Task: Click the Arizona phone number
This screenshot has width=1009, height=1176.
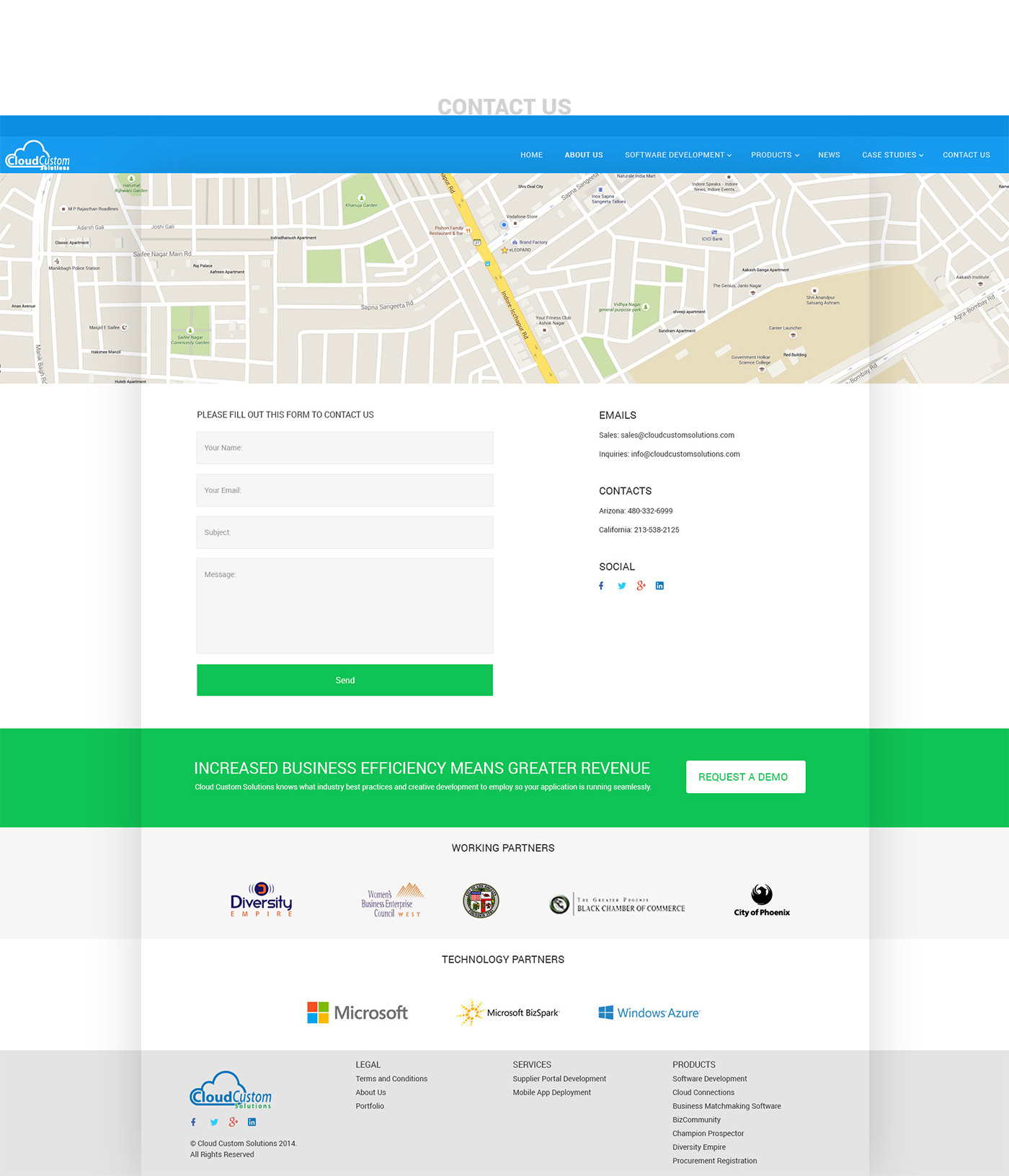Action: pos(650,511)
